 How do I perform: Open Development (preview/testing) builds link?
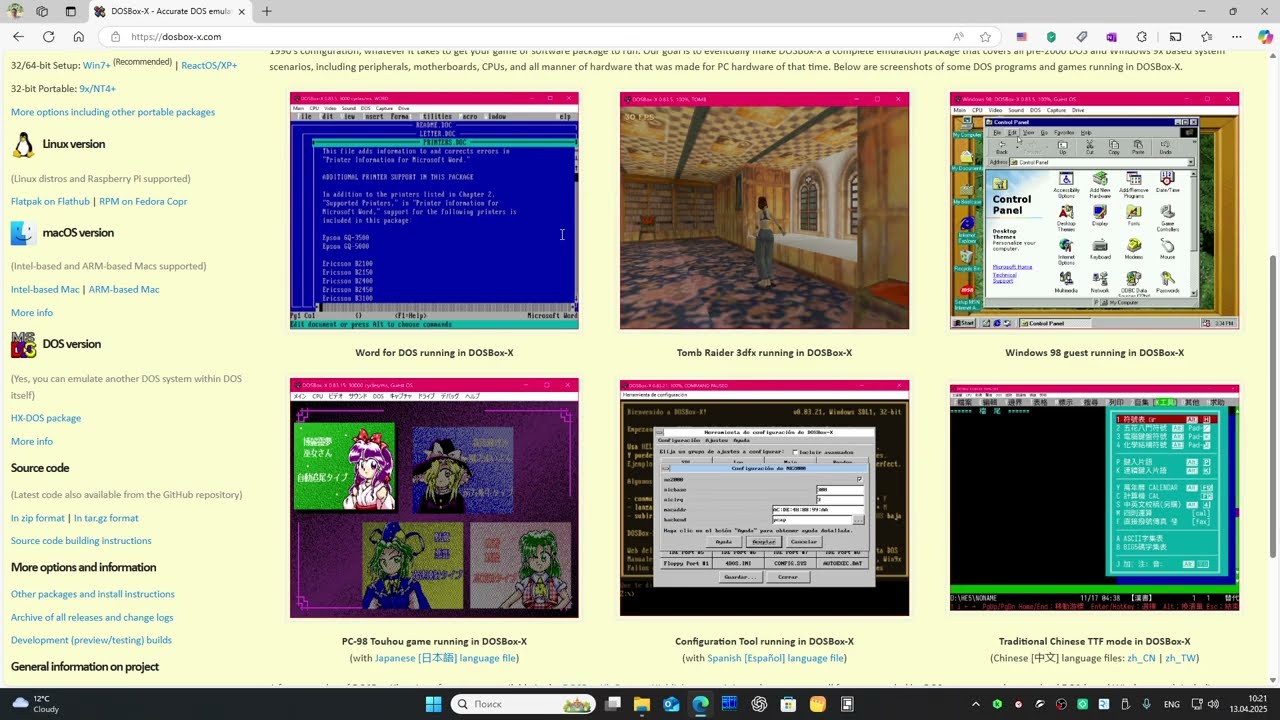pyautogui.click(x=91, y=640)
